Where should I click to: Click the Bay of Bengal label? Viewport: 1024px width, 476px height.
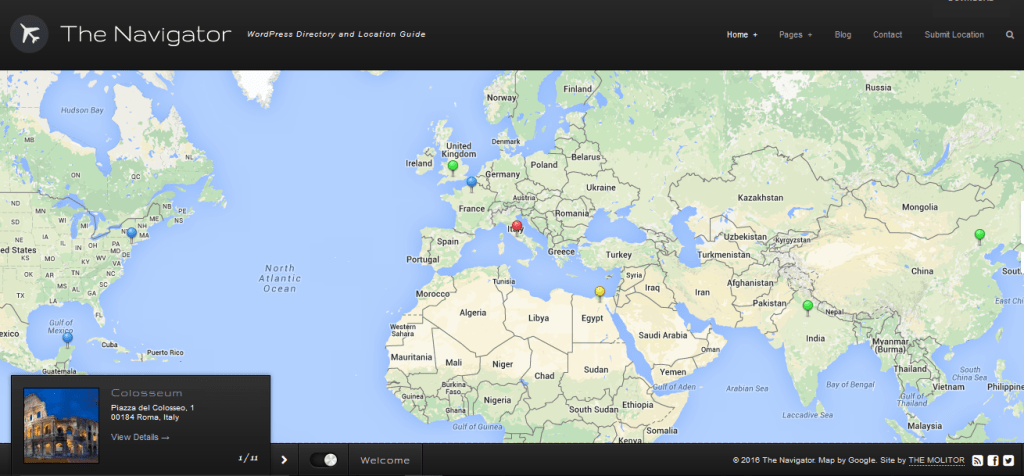pos(850,384)
